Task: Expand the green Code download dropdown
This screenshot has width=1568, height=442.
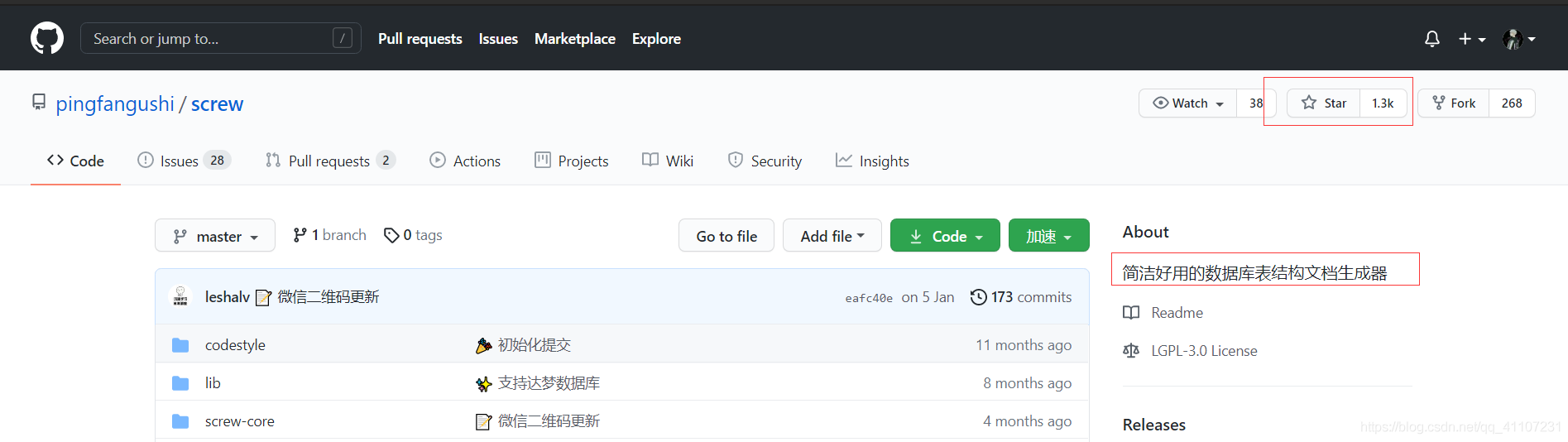Action: (x=945, y=237)
